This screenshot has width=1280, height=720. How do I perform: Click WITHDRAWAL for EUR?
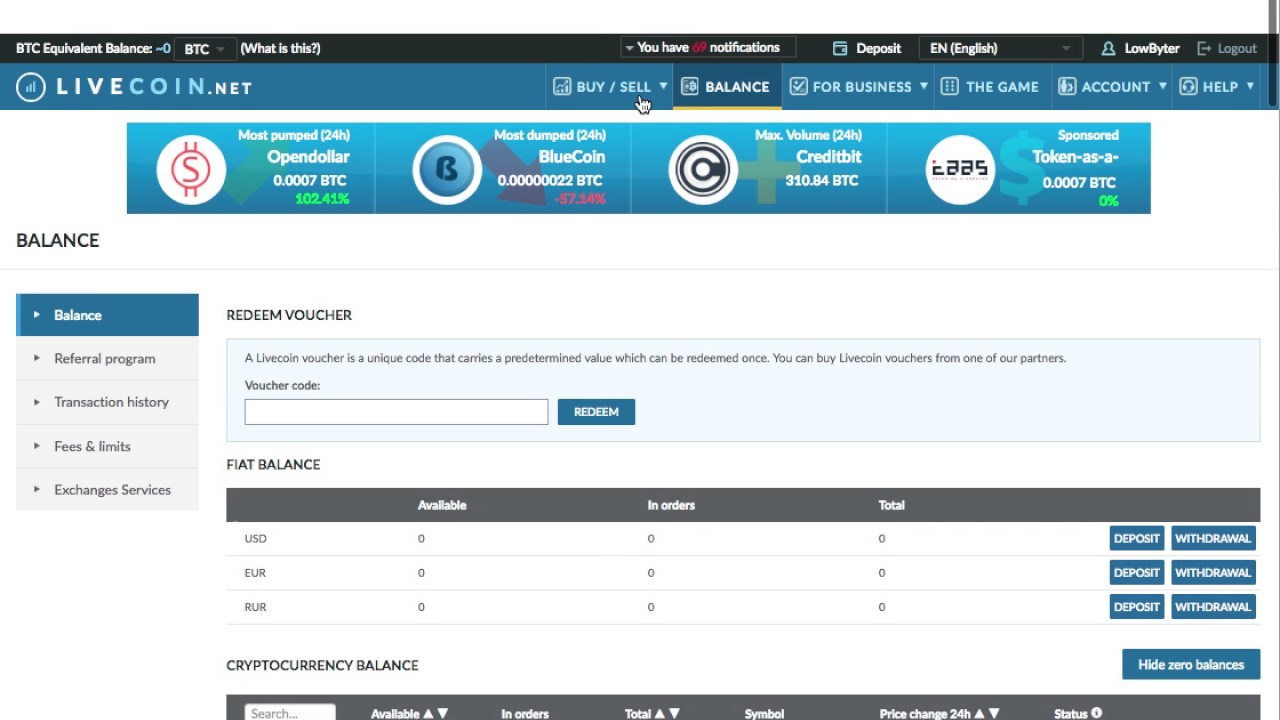click(1213, 573)
